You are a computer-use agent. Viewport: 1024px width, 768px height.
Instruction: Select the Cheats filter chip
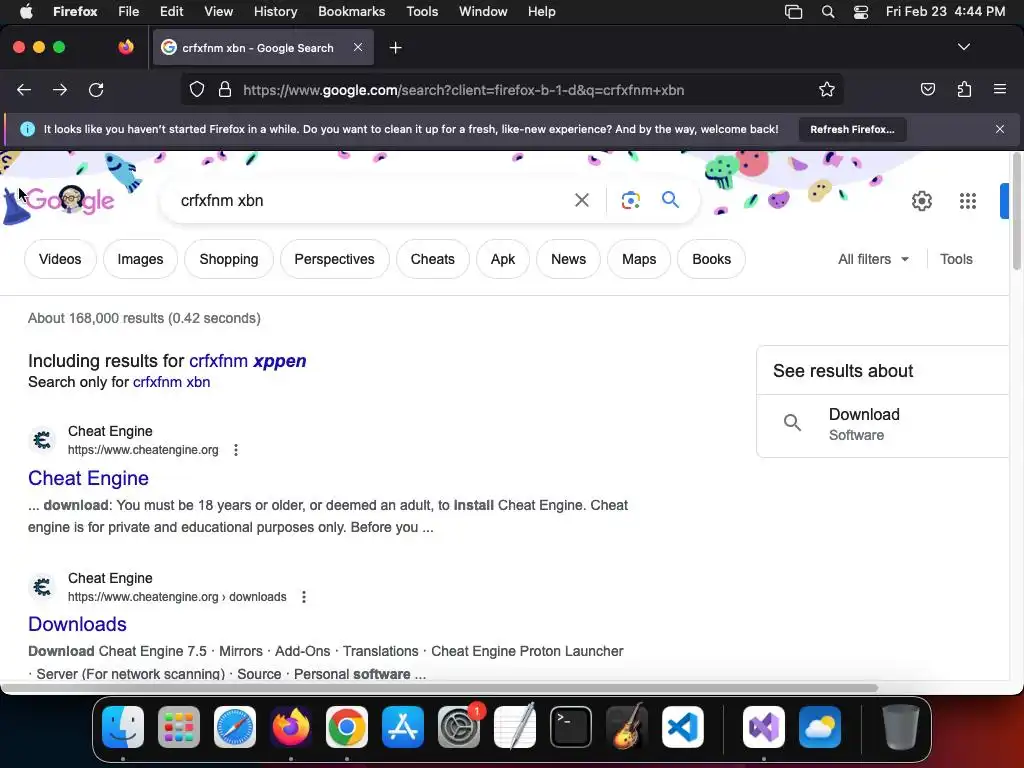432,259
